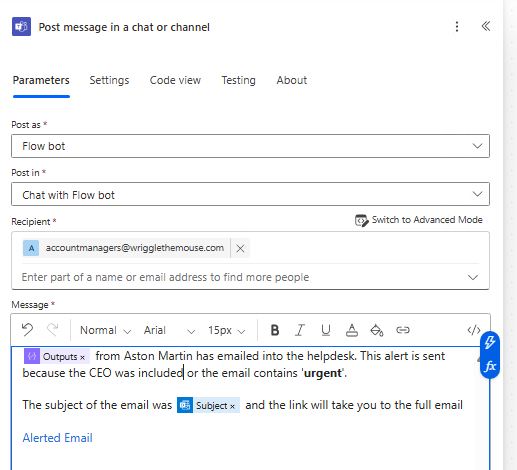
Task: Click the Subject dynamic content token
Action: click(x=208, y=405)
